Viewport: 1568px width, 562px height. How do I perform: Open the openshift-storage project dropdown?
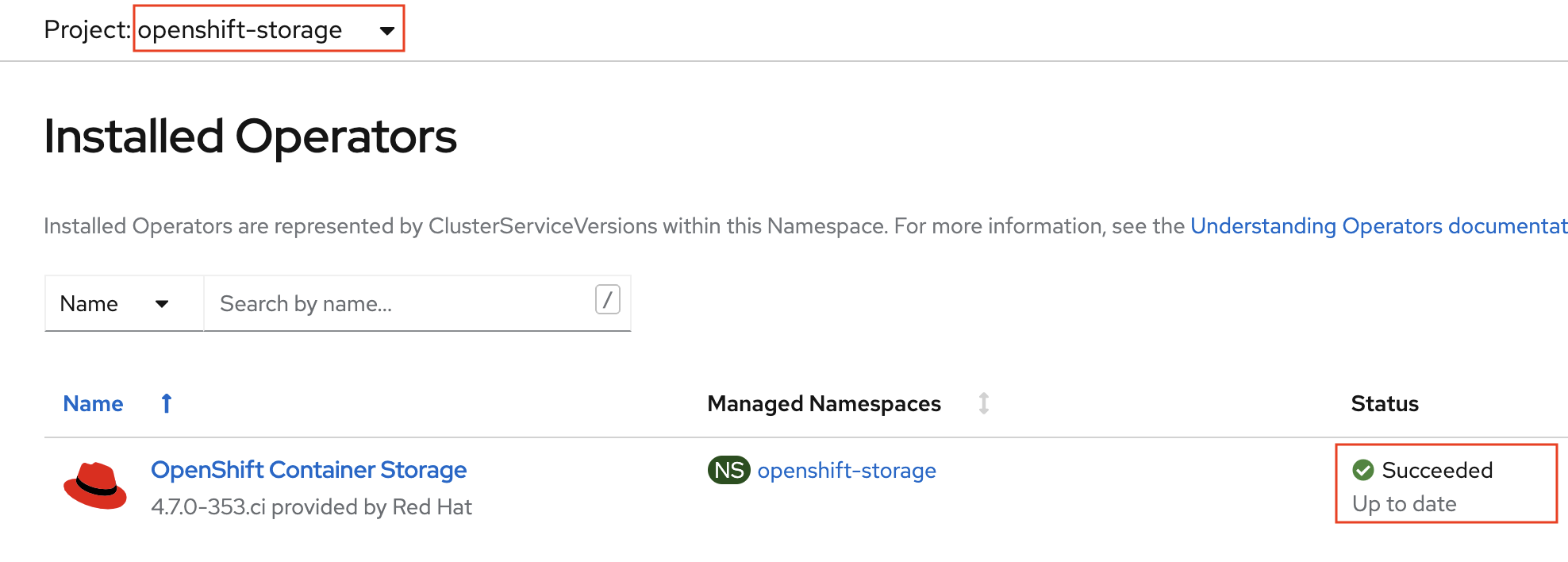[268, 29]
